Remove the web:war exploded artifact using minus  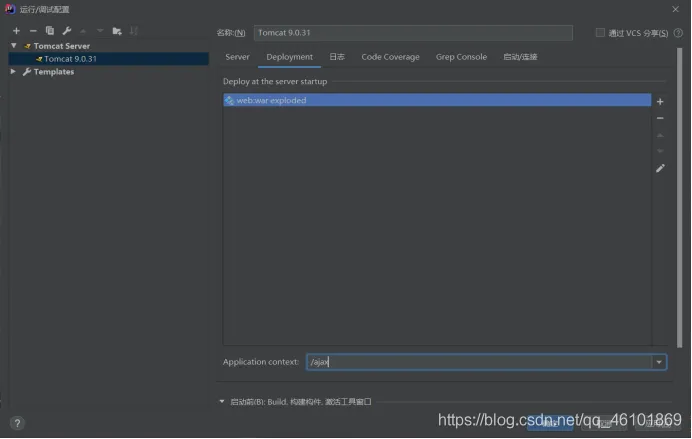(660, 118)
